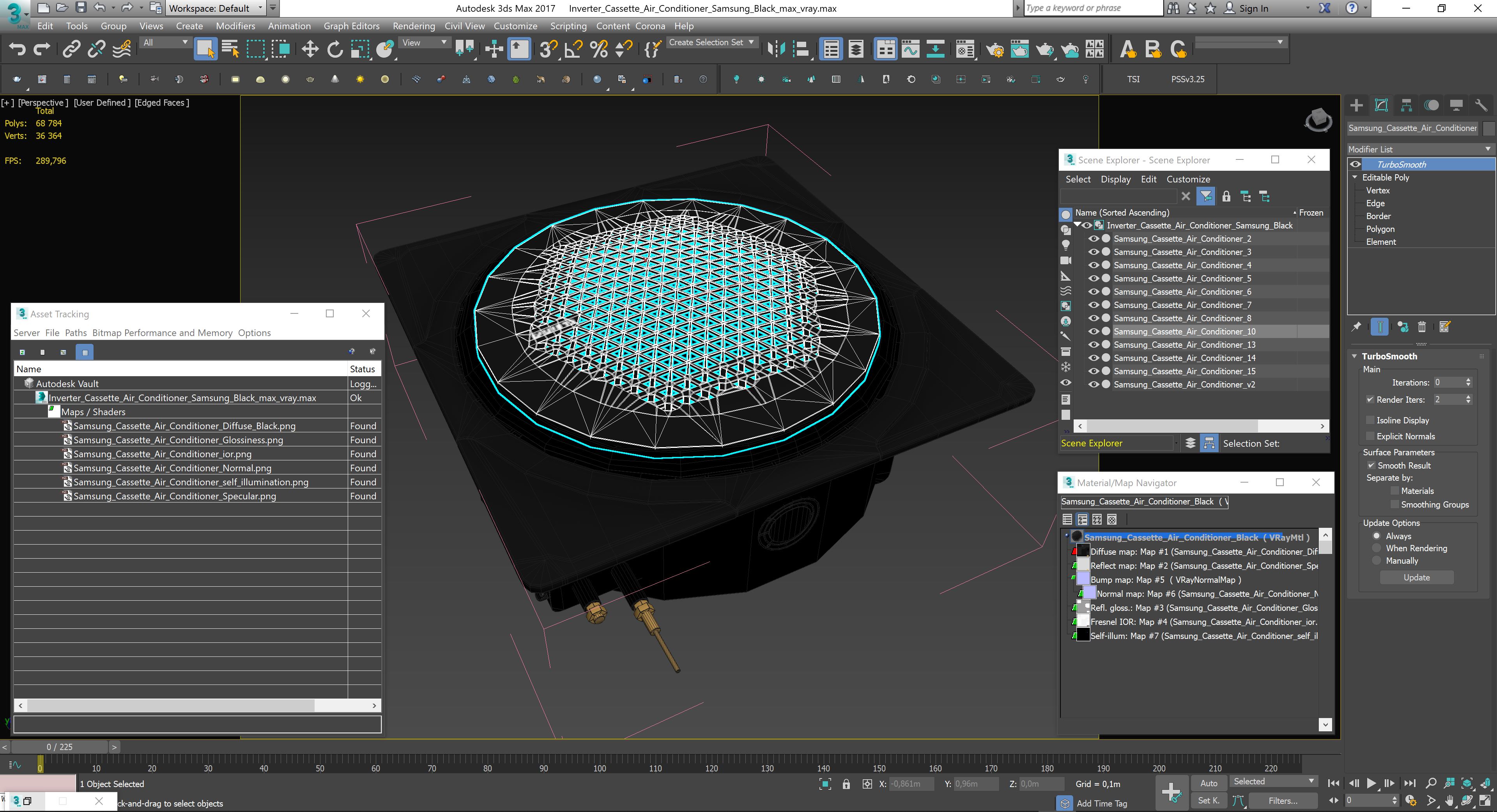Play the animation
Viewport: 1497px width, 812px height.
[x=1371, y=783]
